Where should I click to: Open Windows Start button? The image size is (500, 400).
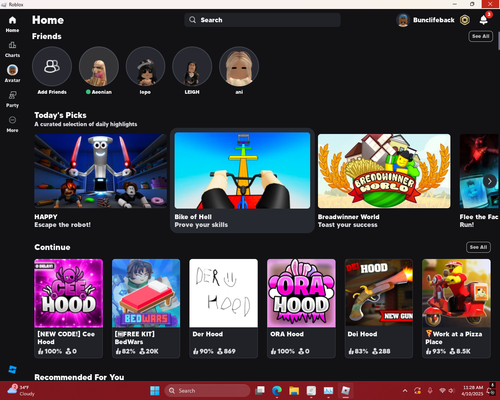pyautogui.click(x=155, y=391)
